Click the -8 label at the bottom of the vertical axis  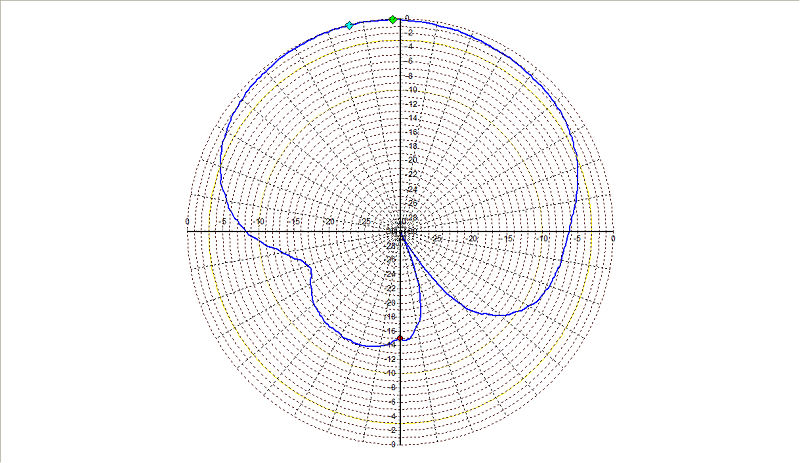tap(392, 445)
